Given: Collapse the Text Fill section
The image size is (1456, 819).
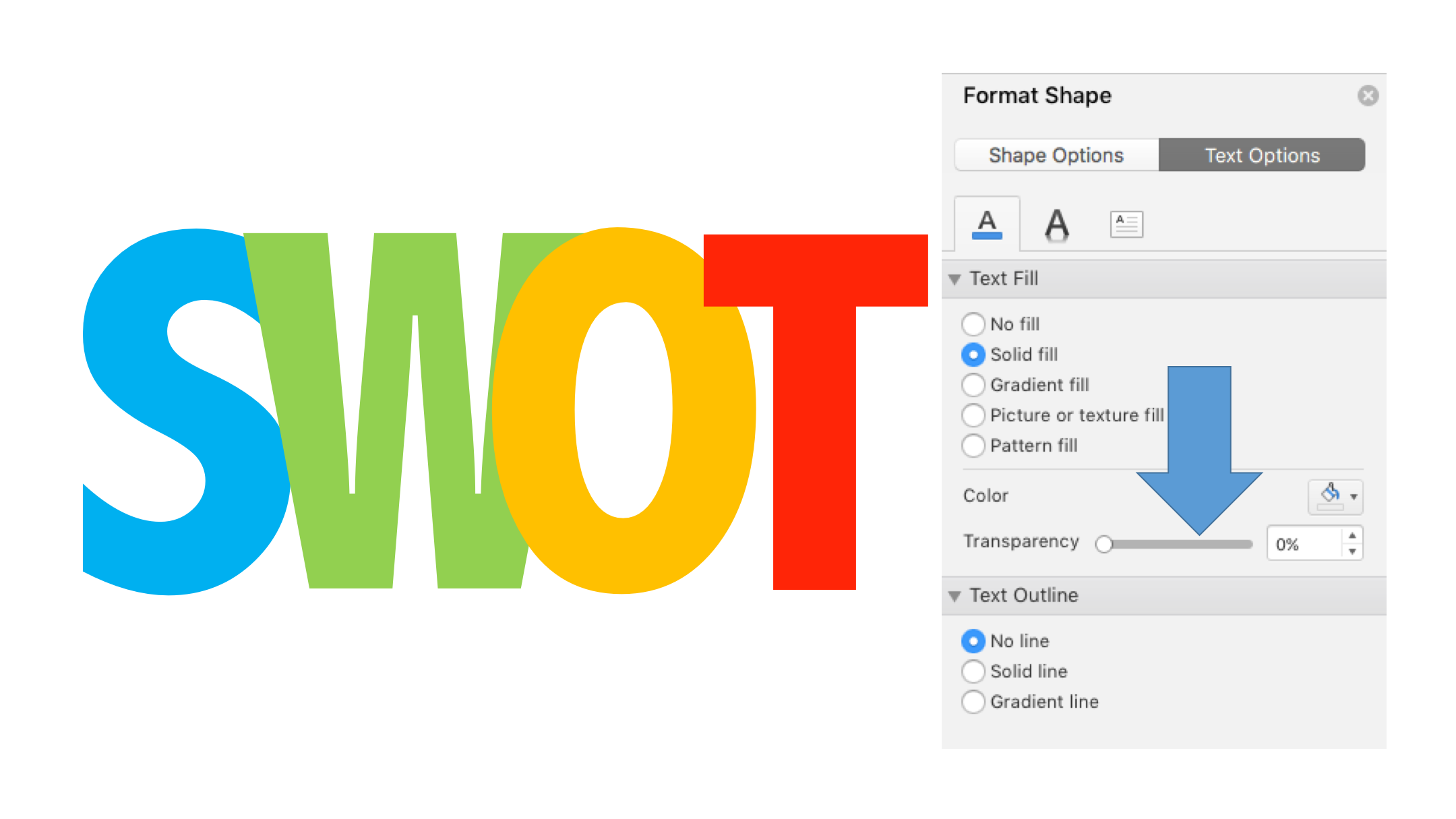Looking at the screenshot, I should pos(955,278).
